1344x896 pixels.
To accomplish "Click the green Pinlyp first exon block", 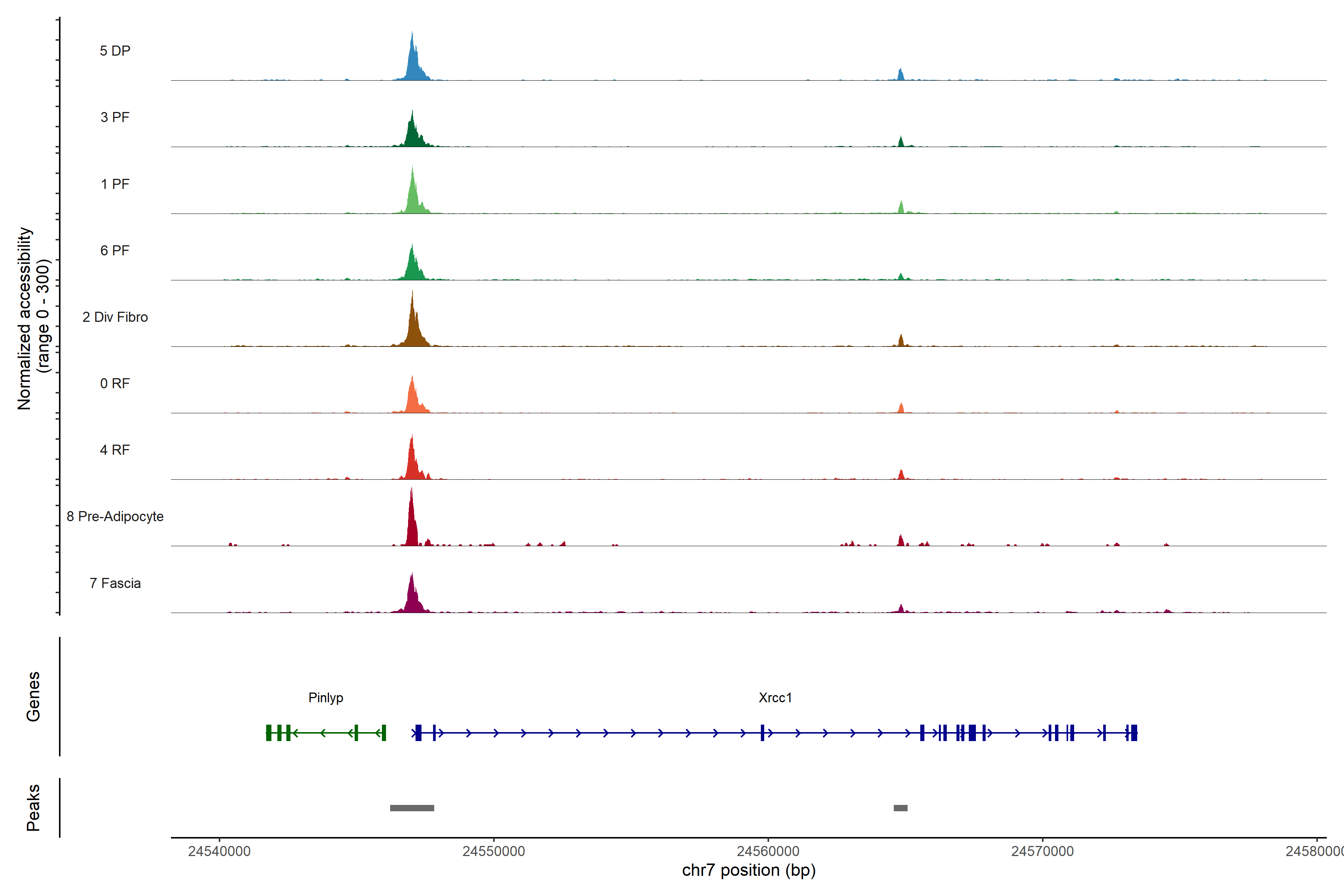I will pyautogui.click(x=268, y=732).
